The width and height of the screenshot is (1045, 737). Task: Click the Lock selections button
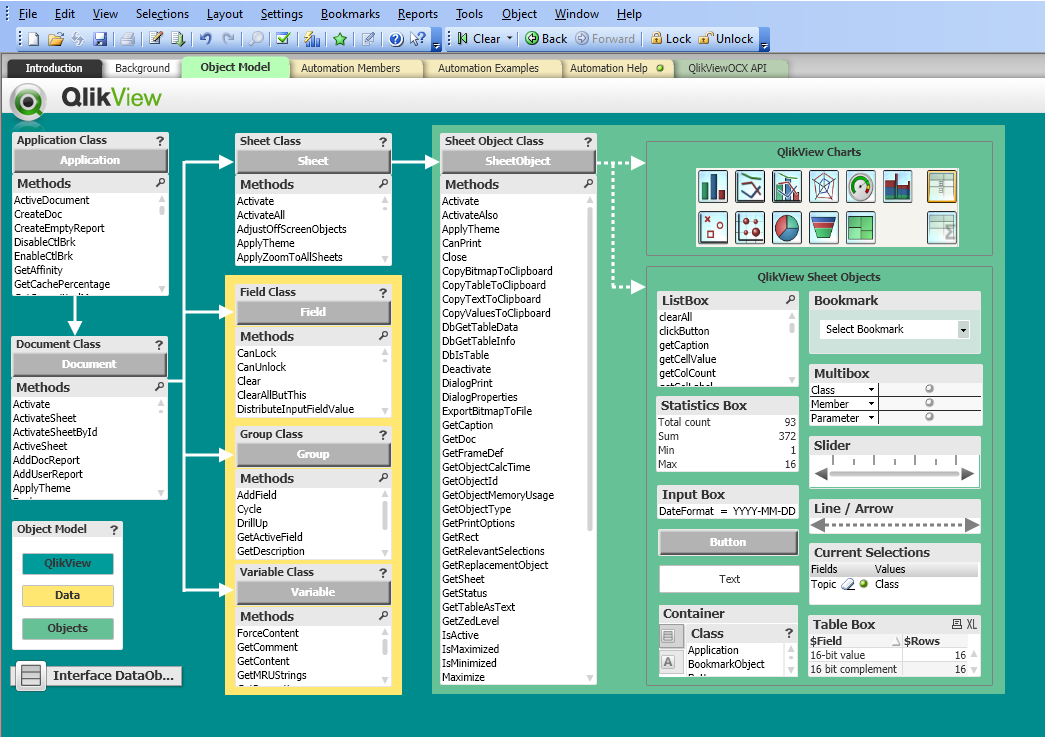[671, 39]
